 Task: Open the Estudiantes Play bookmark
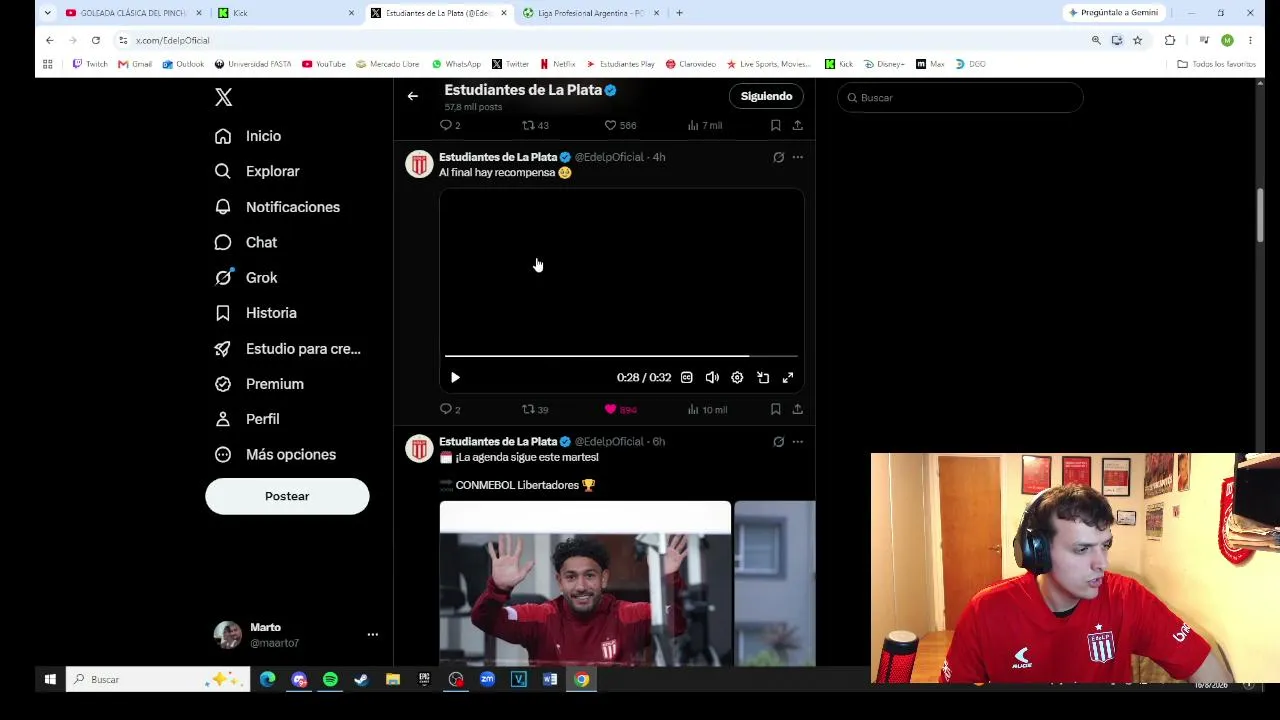coord(621,64)
